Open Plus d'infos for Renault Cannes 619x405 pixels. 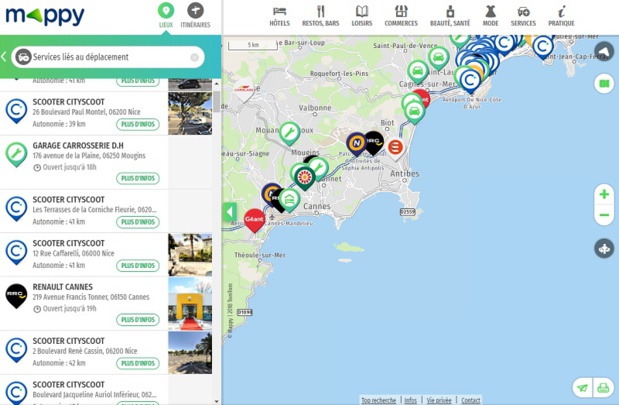tap(138, 320)
